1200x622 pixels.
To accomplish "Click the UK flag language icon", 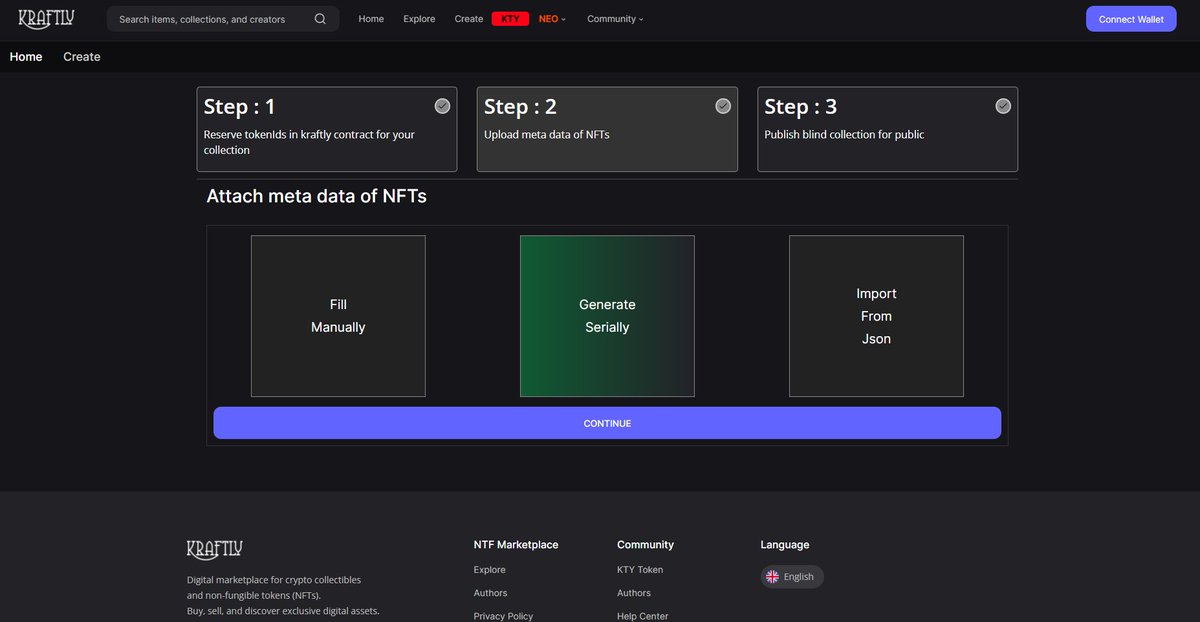I will coord(772,577).
